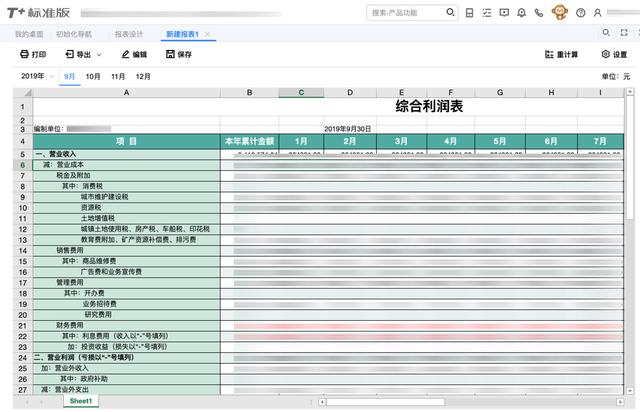Toggle fullscreen with the expand icon
Viewport: 640px width, 412px height.
(x=624, y=33)
